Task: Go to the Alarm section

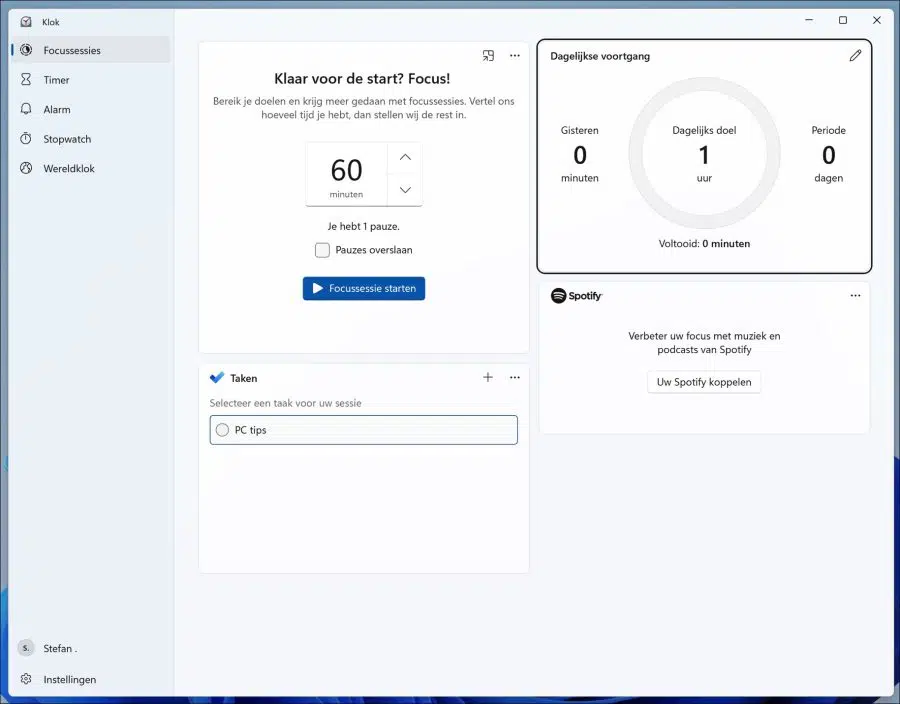Action: 91,109
